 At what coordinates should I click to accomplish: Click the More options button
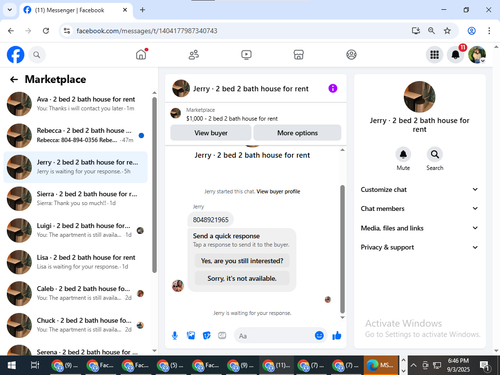point(297,133)
